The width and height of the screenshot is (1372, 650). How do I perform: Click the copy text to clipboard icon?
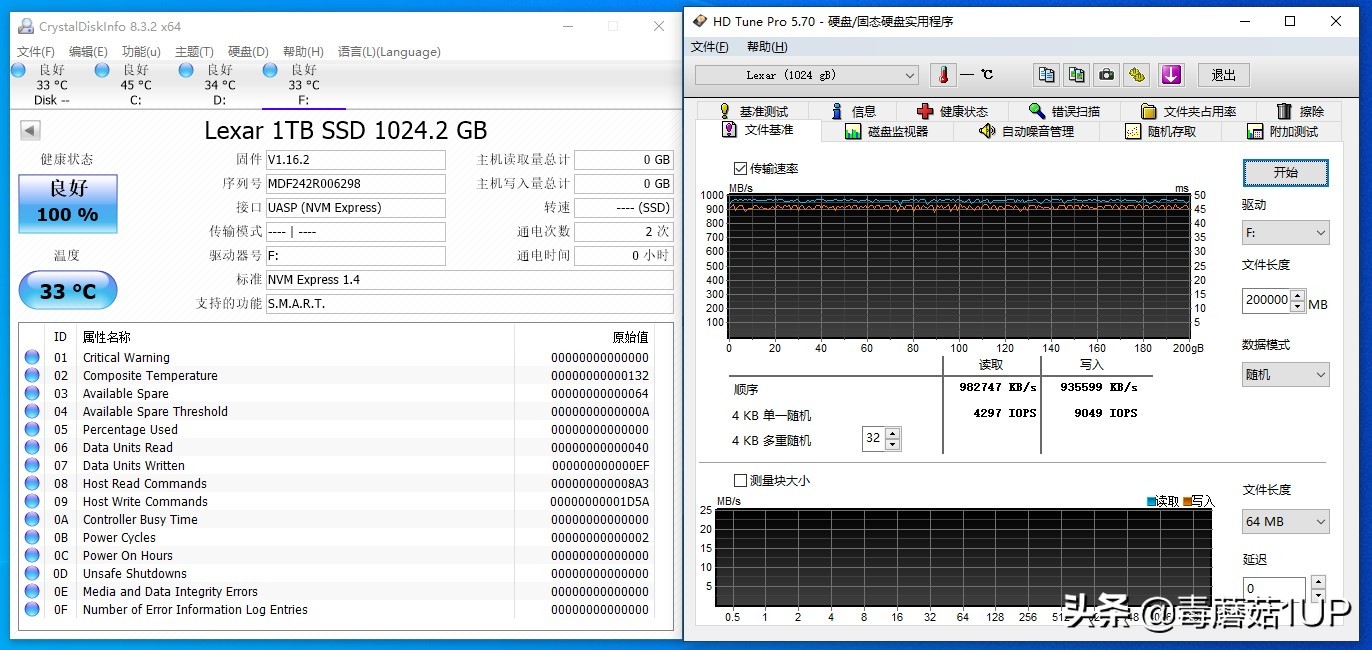[1046, 75]
